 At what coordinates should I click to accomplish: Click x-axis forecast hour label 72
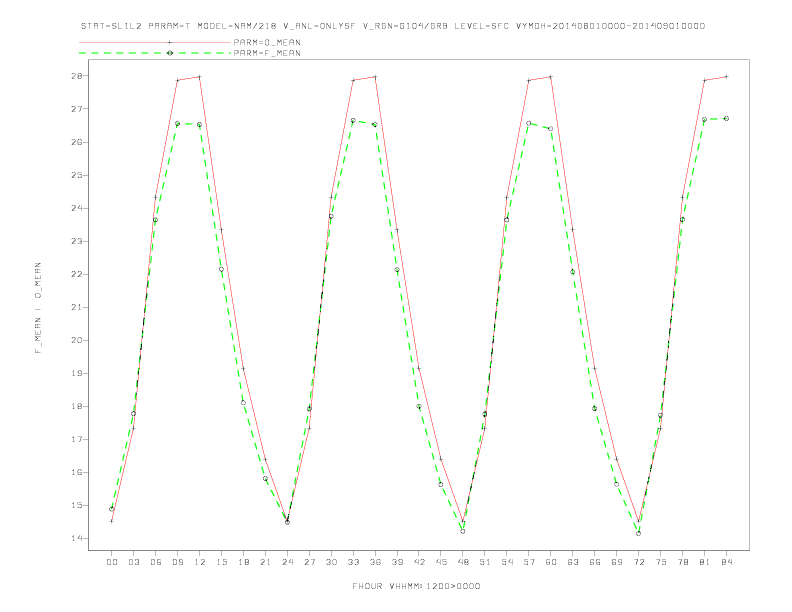[x=638, y=562]
